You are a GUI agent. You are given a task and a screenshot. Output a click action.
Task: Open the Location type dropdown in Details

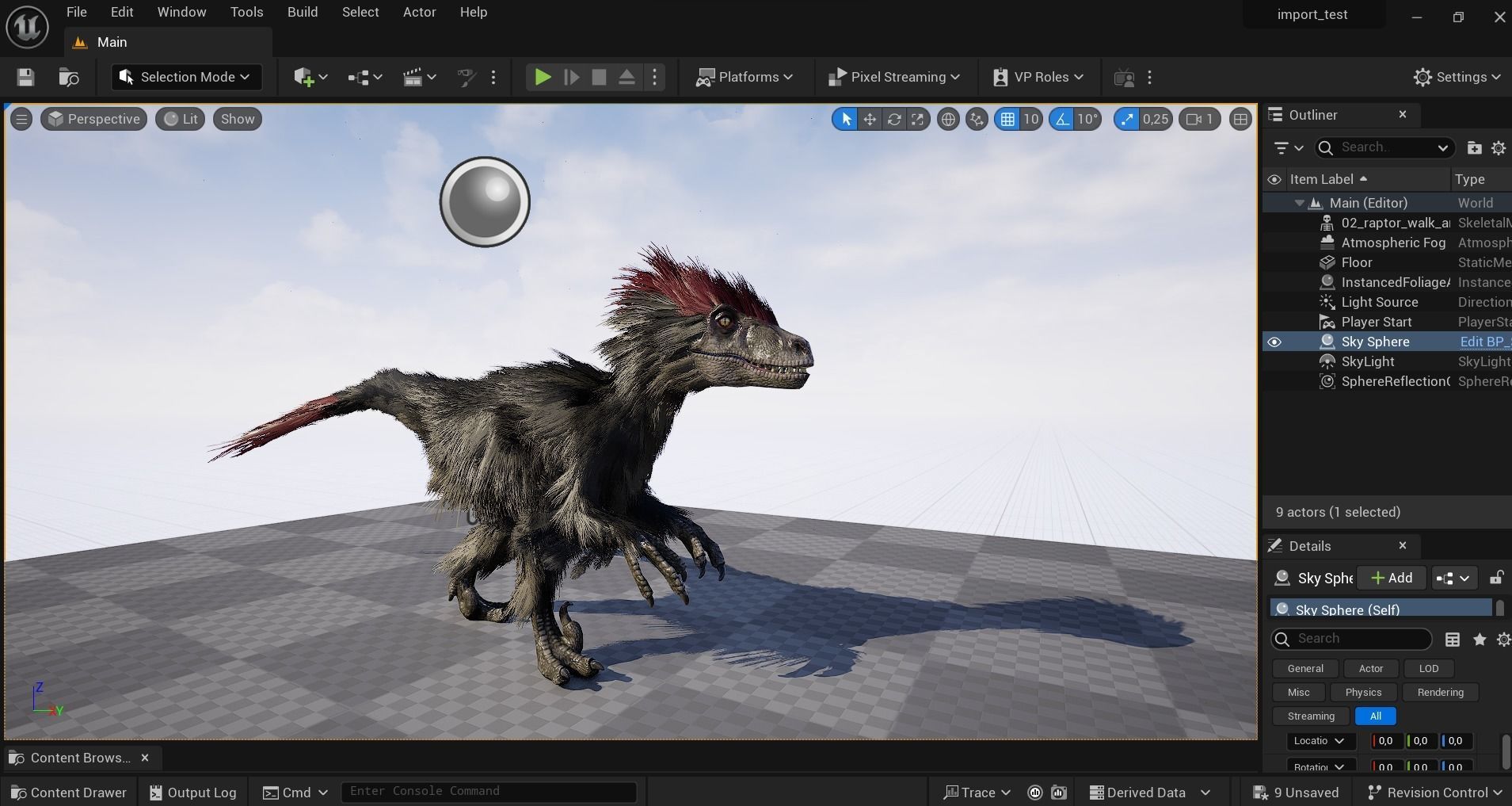point(1320,741)
